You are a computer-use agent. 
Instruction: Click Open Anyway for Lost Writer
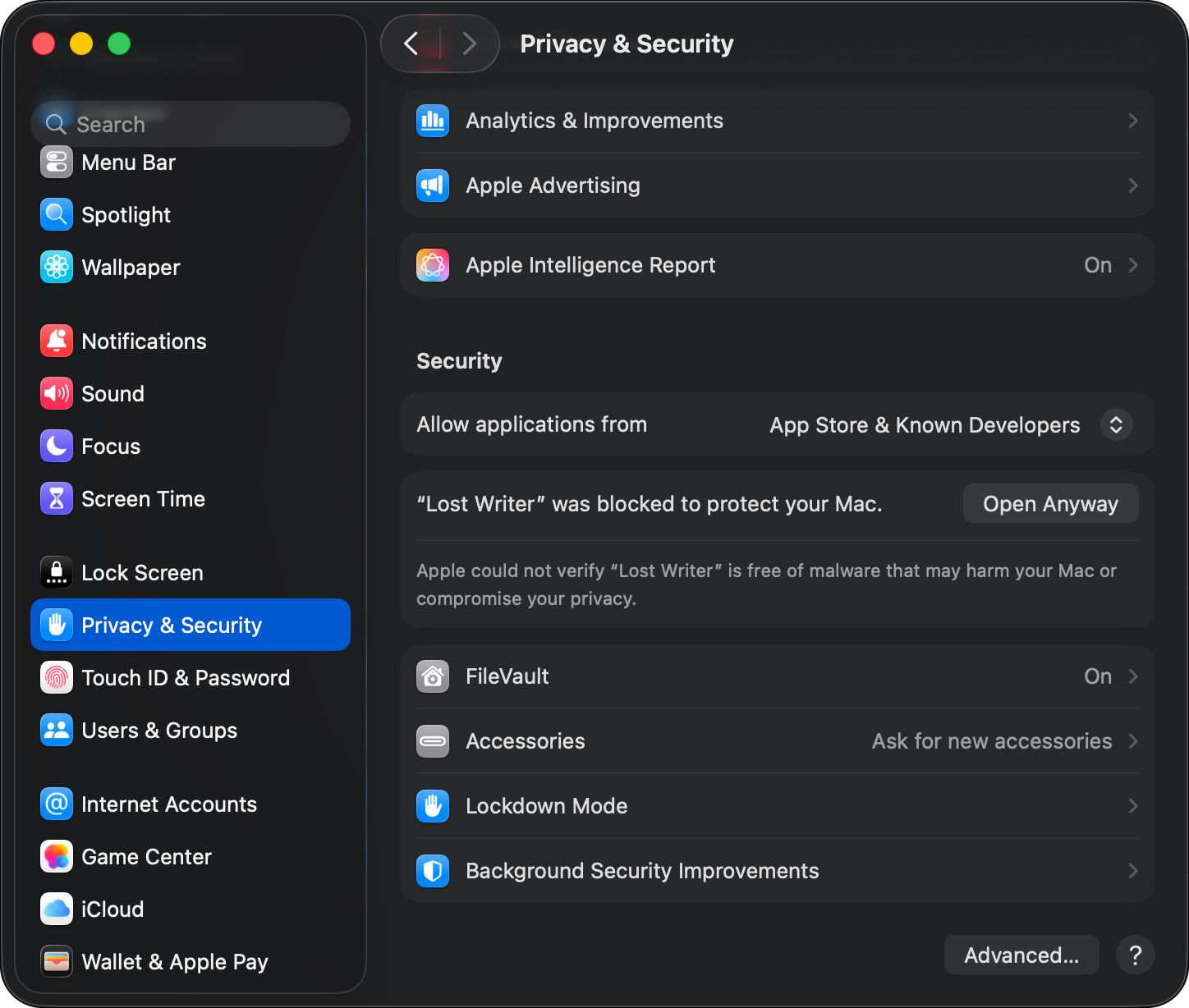point(1050,503)
